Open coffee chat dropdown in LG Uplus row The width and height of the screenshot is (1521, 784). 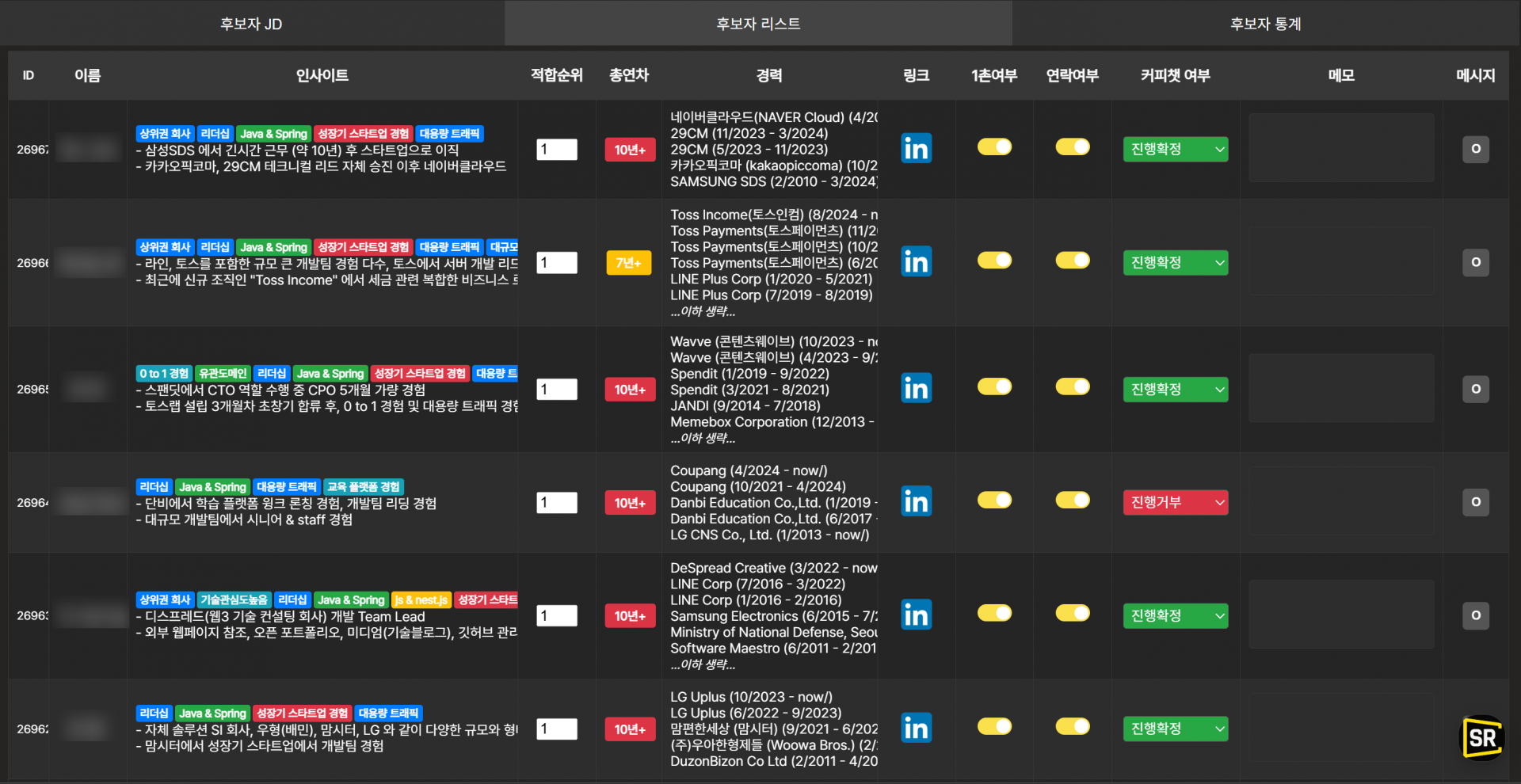click(1176, 729)
